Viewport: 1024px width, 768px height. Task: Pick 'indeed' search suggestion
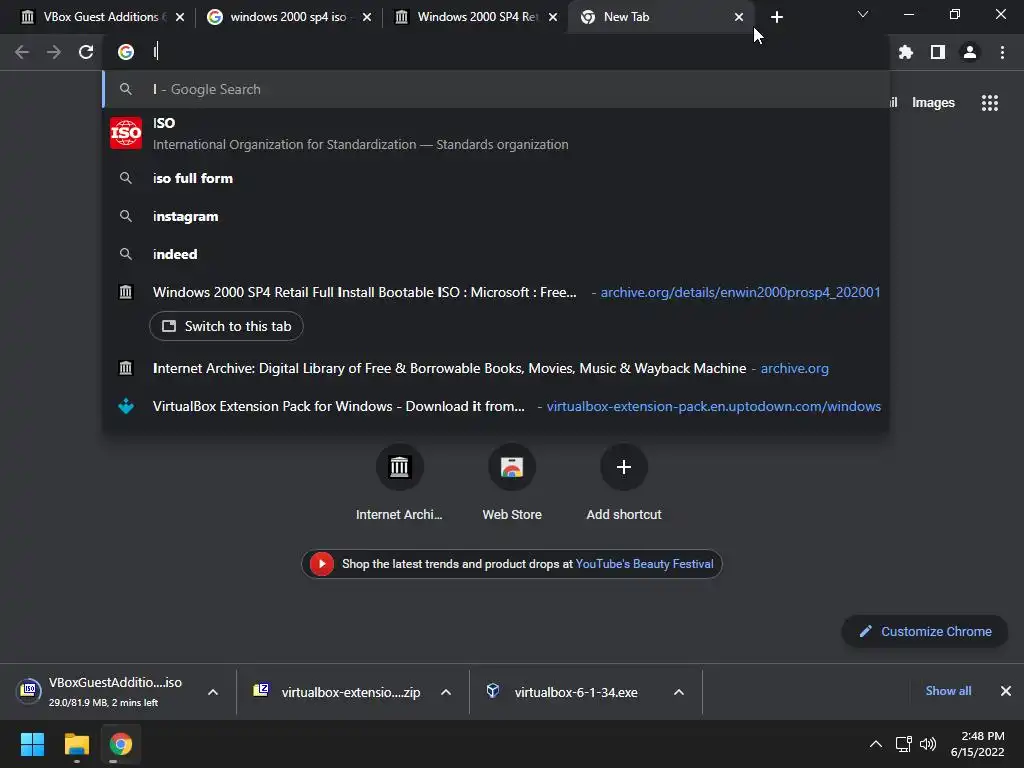pos(496,254)
